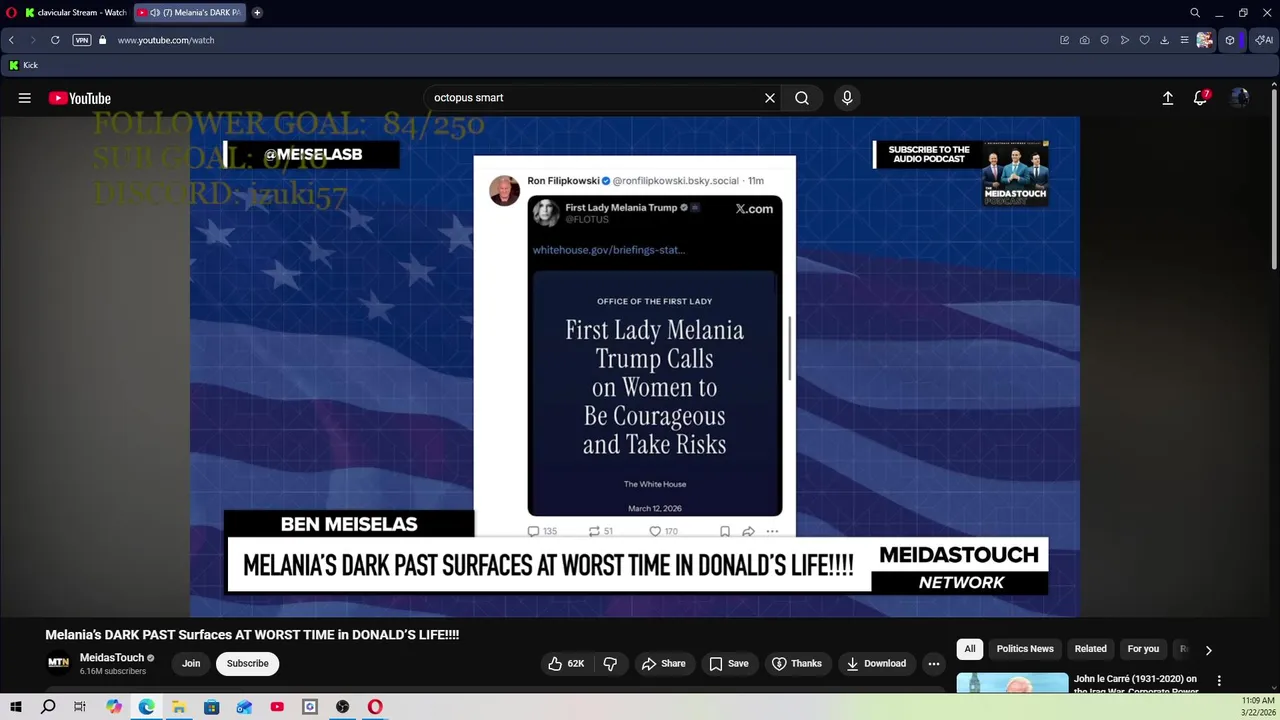This screenshot has width=1280, height=720.
Task: Go back to previous page
Action: pyautogui.click(x=11, y=40)
